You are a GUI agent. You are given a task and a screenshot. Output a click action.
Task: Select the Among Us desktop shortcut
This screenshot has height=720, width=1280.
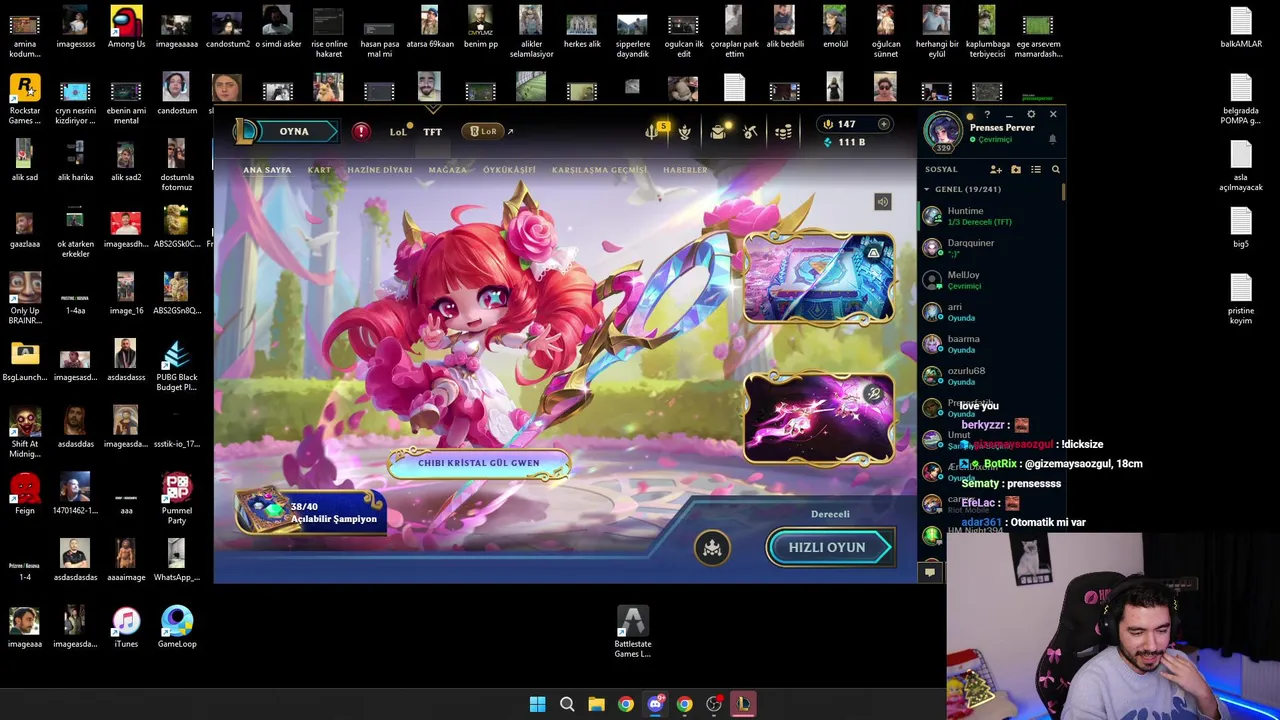pos(126,29)
